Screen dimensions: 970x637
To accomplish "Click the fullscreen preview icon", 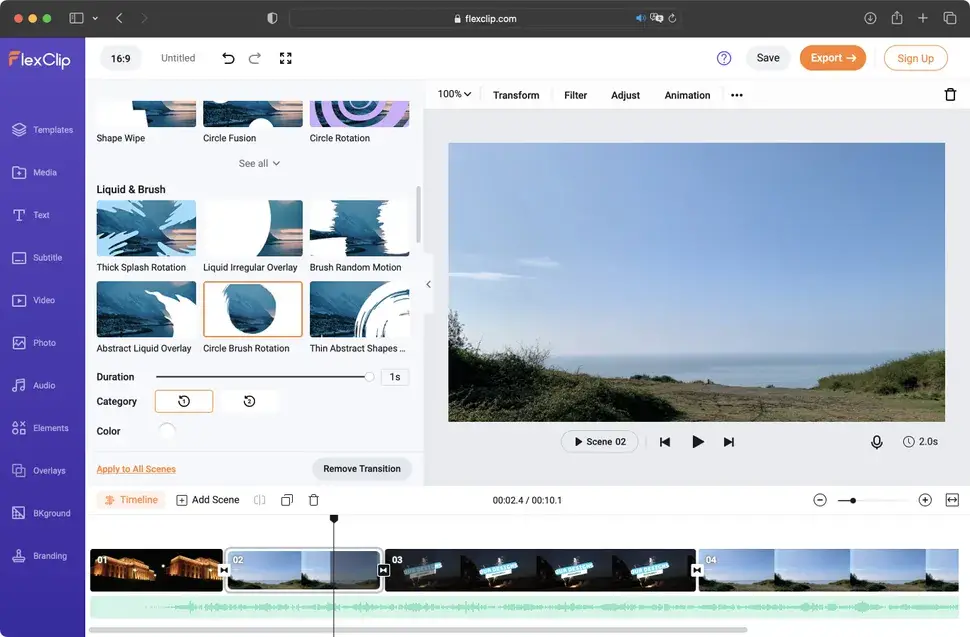I will pyautogui.click(x=286, y=58).
